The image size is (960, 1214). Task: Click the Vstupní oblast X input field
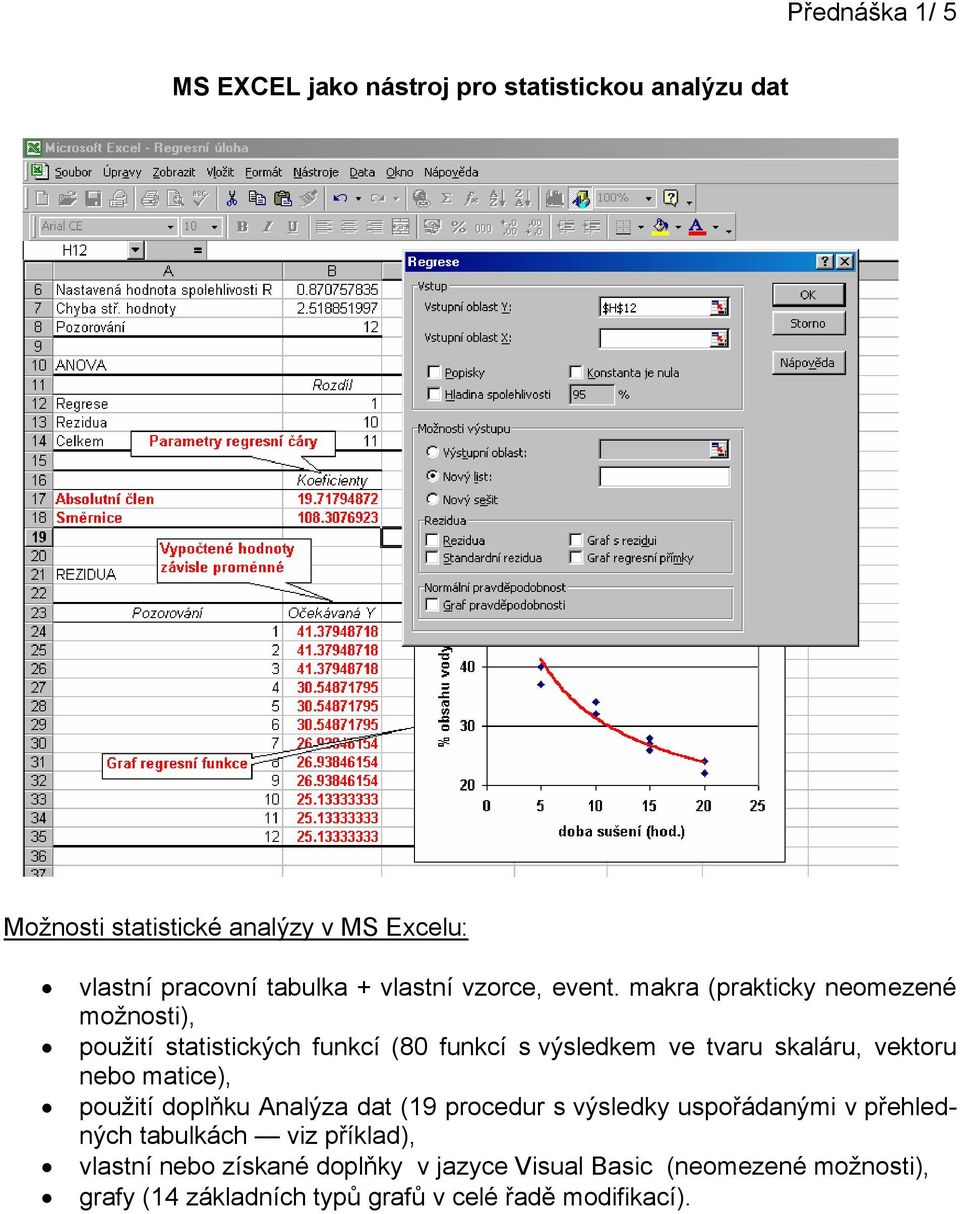(654, 338)
